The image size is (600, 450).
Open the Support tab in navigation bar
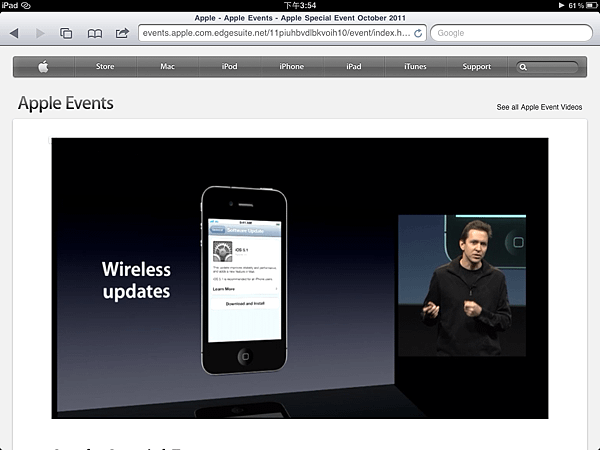coord(477,67)
